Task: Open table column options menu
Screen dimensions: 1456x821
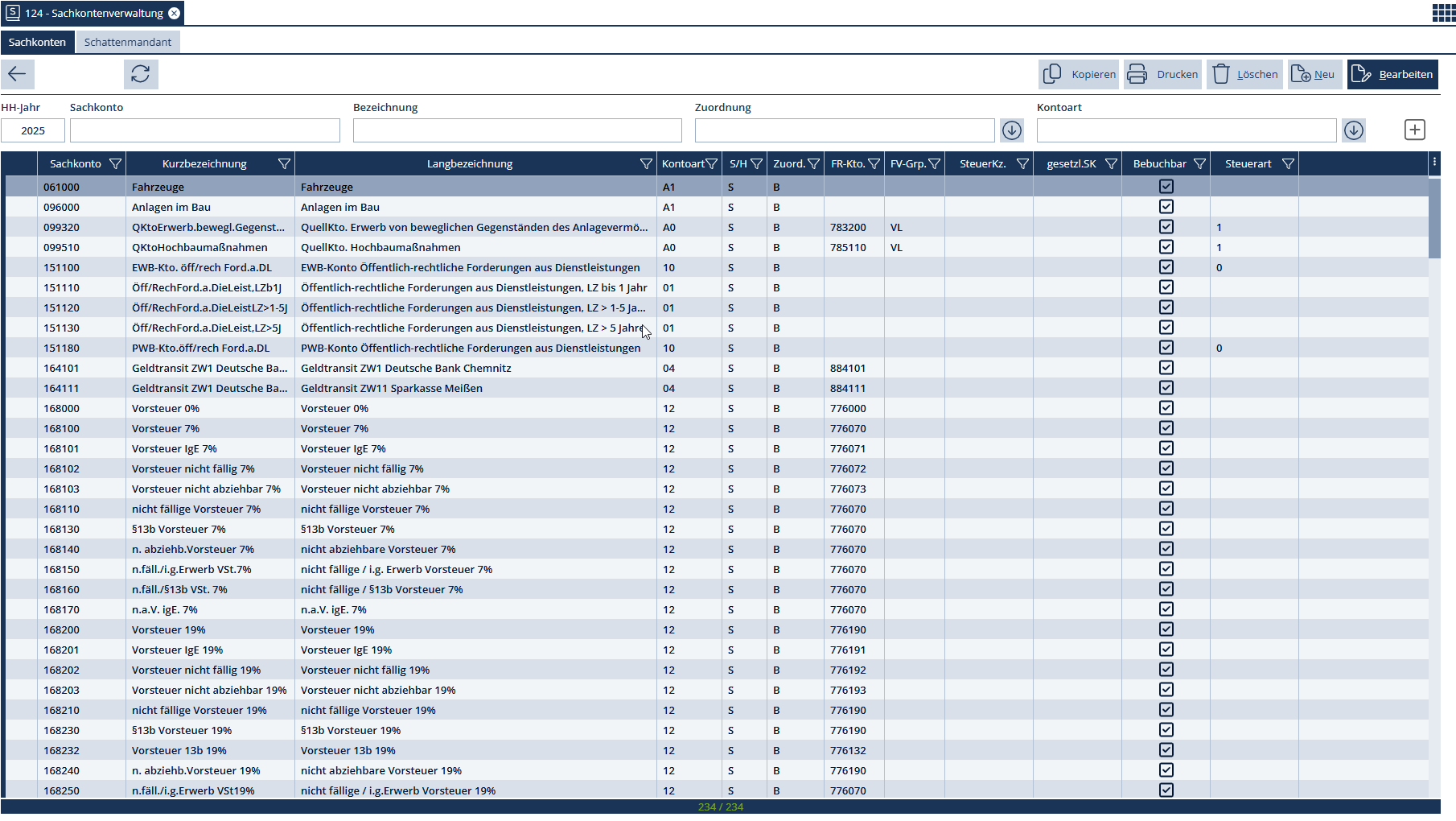Action: [1434, 163]
